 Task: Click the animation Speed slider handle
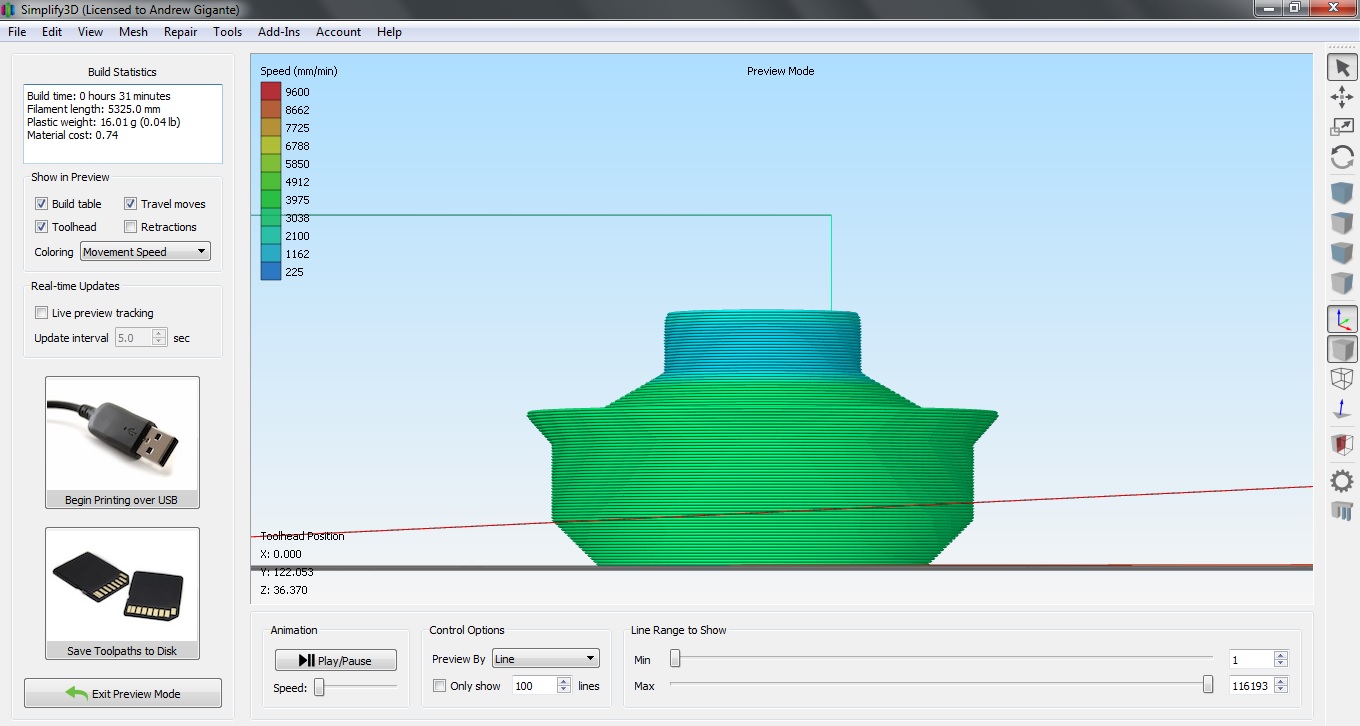click(x=319, y=687)
